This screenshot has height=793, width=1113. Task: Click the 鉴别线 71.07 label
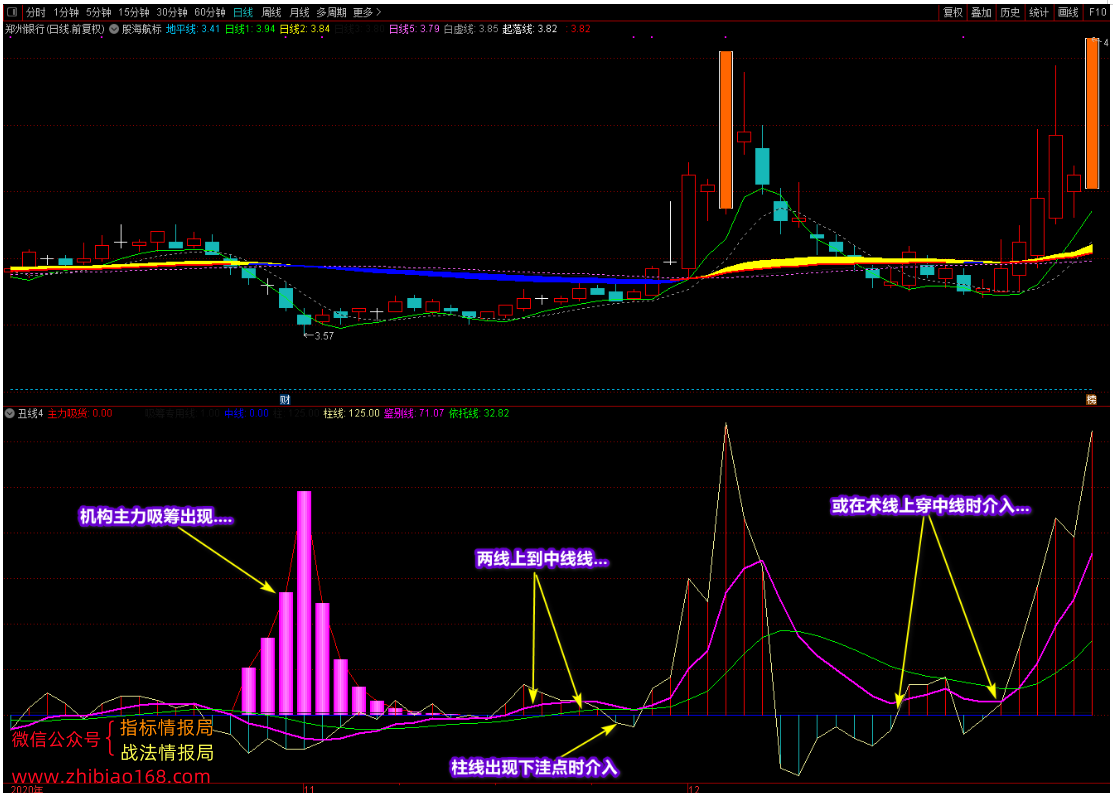[415, 413]
